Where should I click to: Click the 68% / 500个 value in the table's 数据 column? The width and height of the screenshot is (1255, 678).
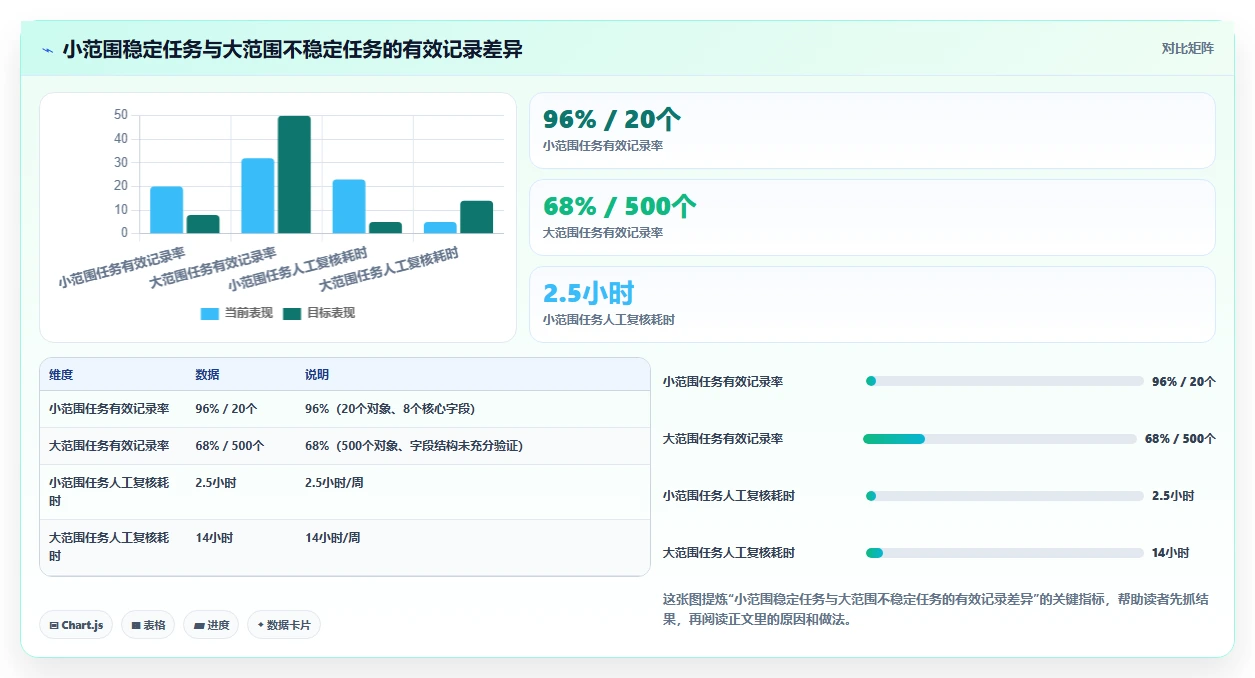point(230,446)
